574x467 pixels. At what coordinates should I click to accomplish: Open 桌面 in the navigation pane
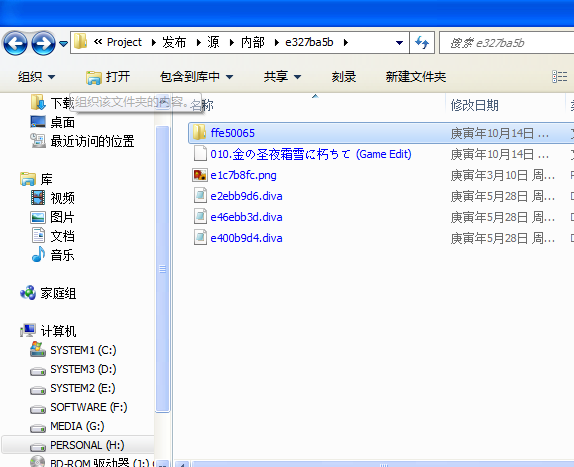(x=52, y=122)
